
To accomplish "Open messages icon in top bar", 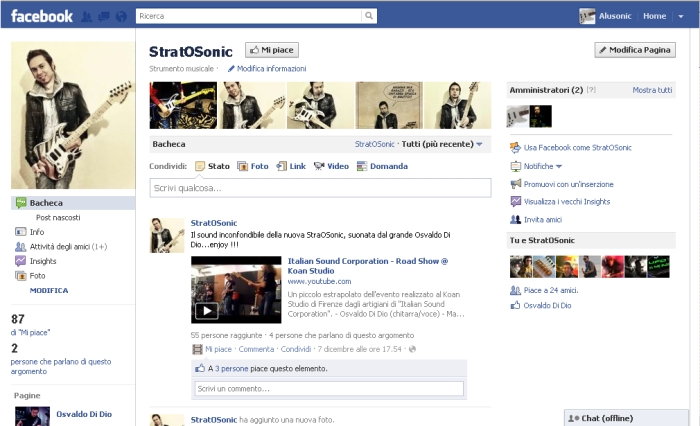I will coord(104,17).
